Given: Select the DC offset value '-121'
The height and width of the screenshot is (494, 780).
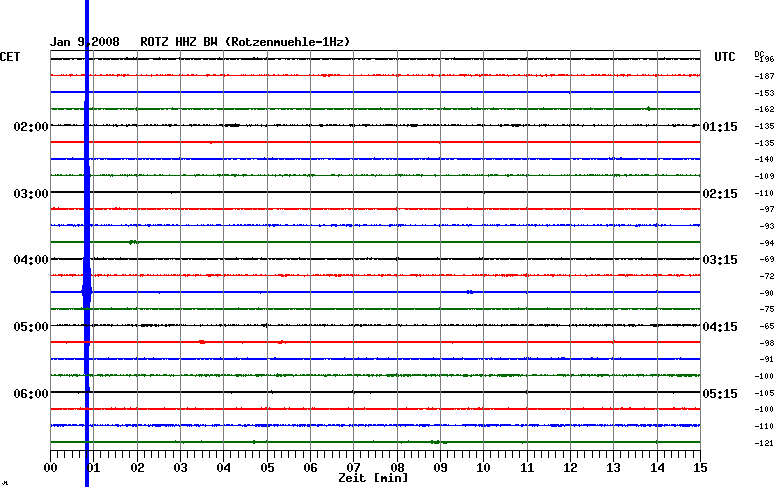Looking at the screenshot, I should pyautogui.click(x=764, y=443).
